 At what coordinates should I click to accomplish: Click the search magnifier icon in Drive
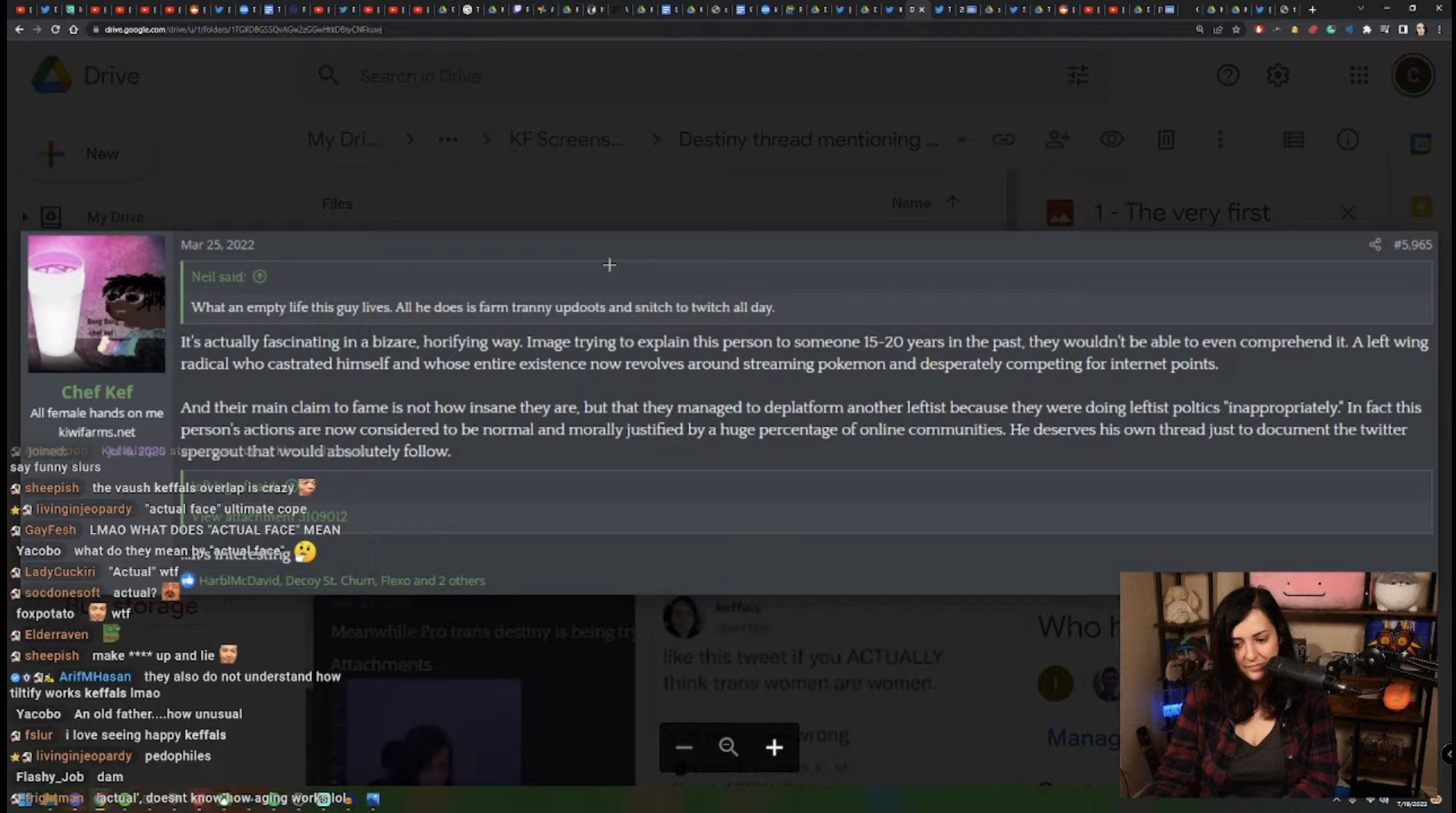pos(328,76)
